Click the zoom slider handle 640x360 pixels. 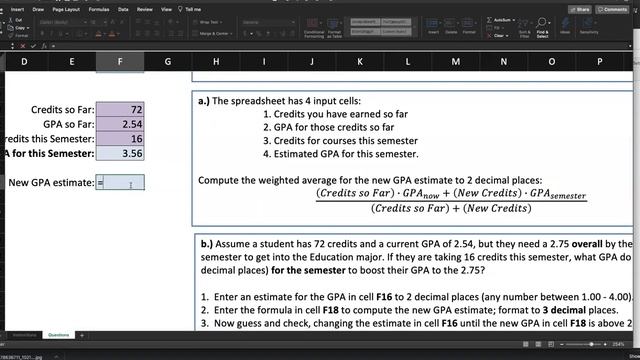[591, 344]
